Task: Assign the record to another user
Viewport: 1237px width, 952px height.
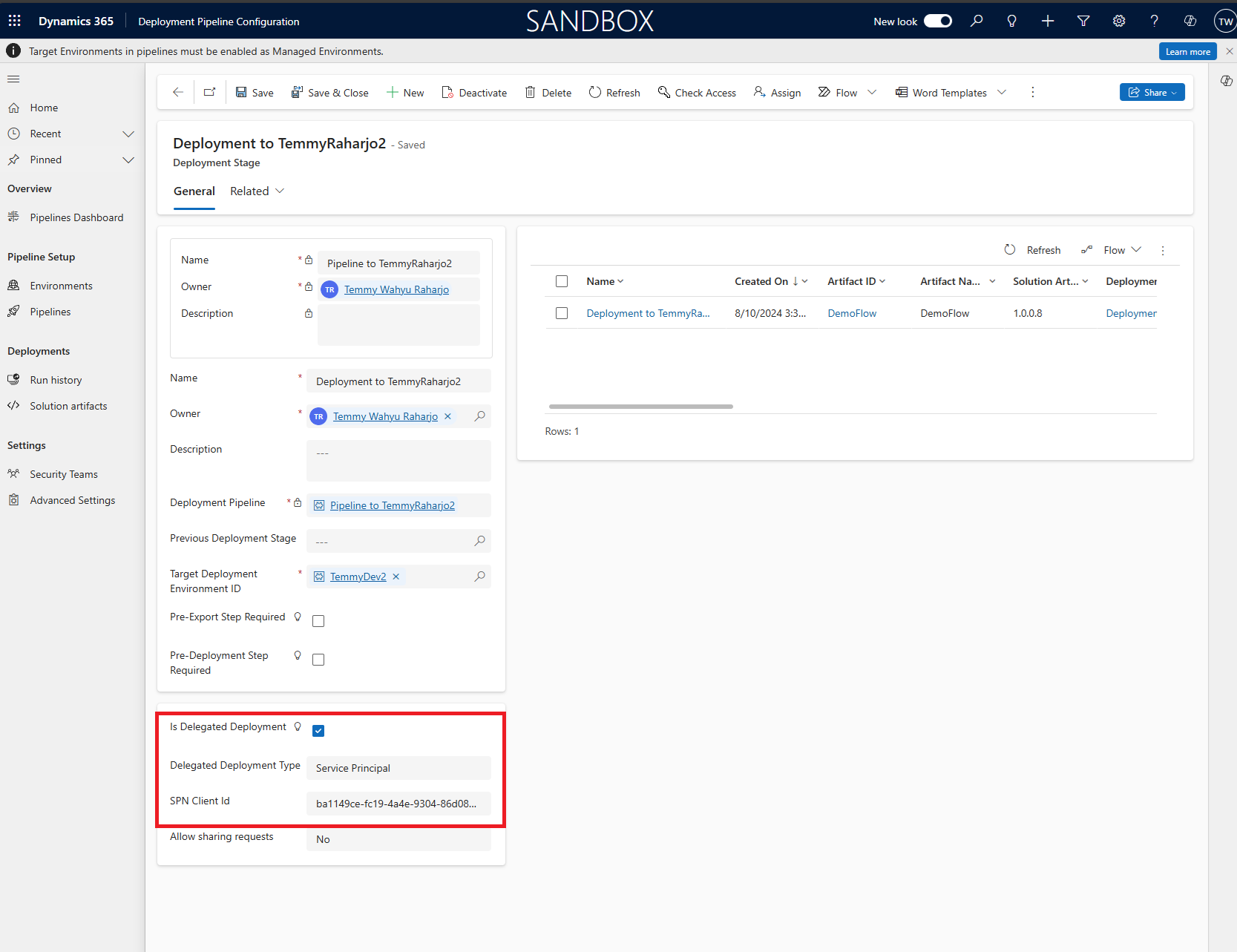Action: pos(777,92)
